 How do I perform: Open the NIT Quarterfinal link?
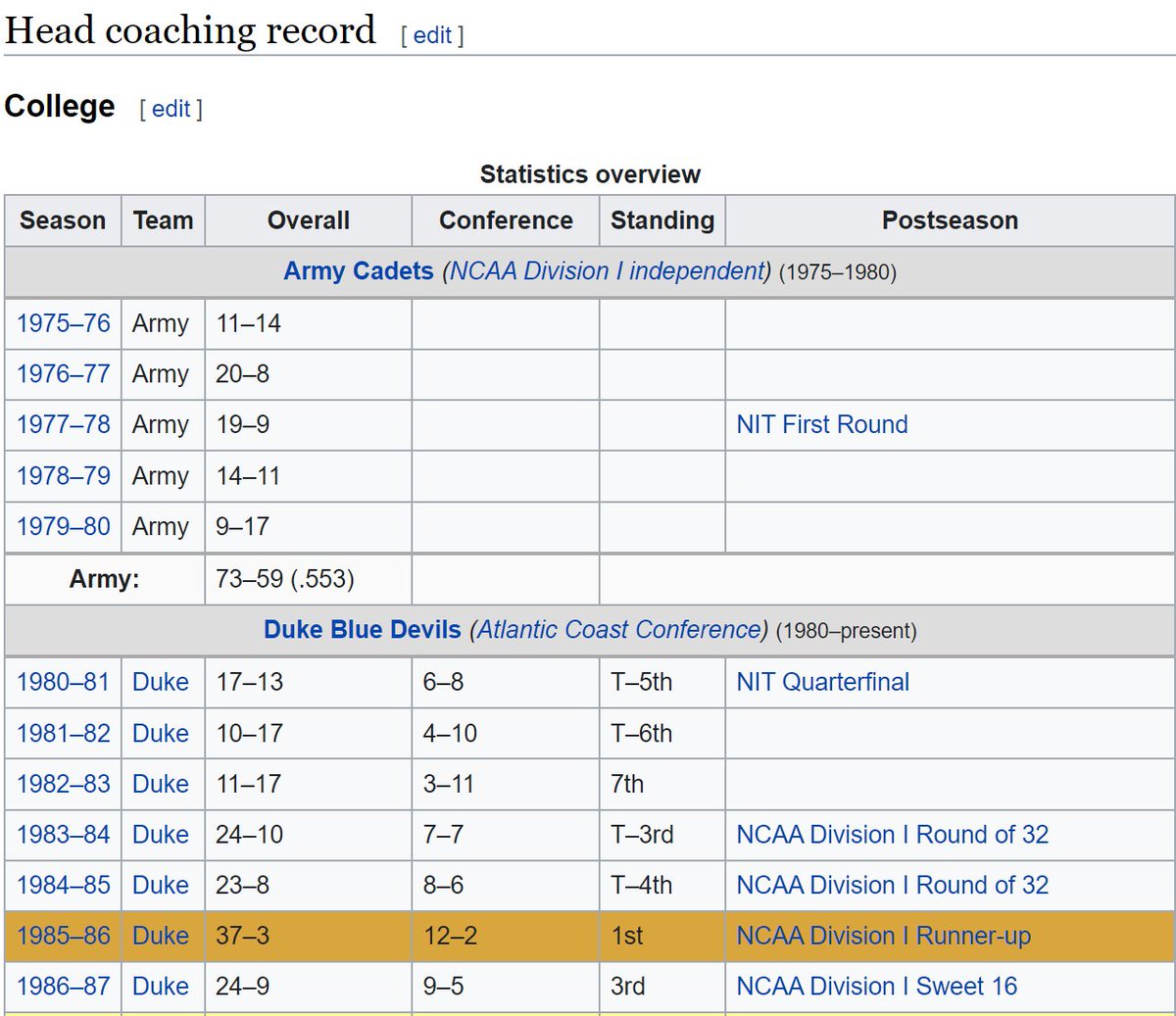tap(823, 682)
